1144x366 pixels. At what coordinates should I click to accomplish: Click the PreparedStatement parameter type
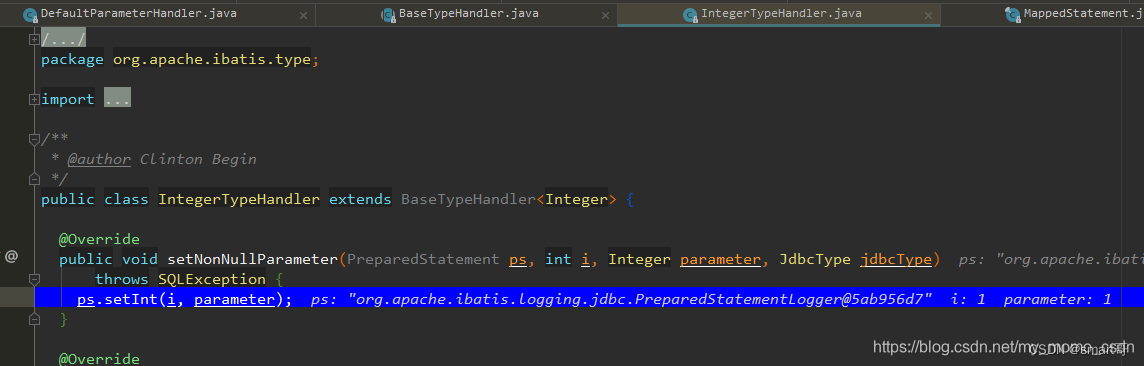coord(422,259)
